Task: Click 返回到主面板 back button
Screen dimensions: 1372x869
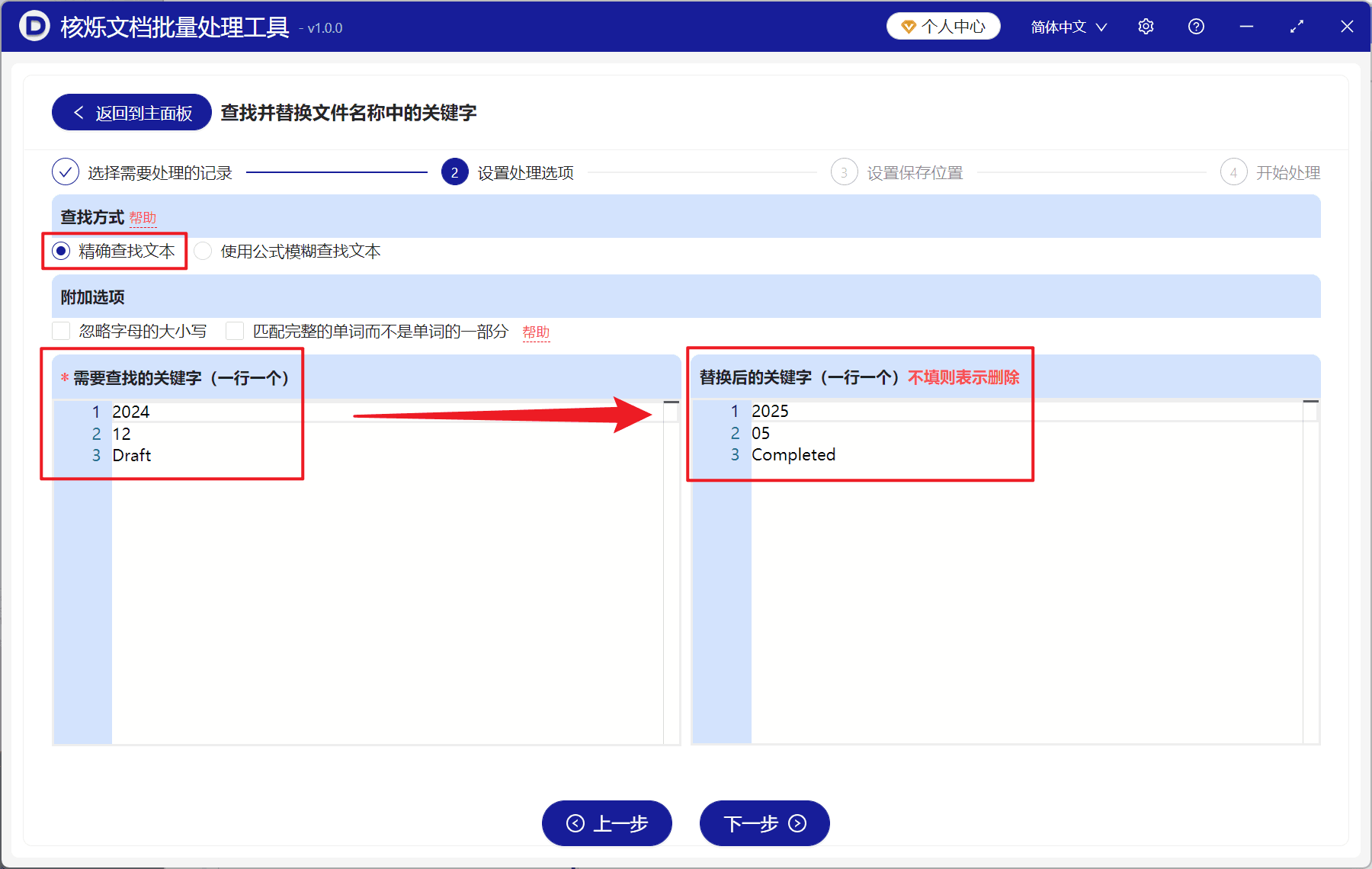Action: point(132,113)
